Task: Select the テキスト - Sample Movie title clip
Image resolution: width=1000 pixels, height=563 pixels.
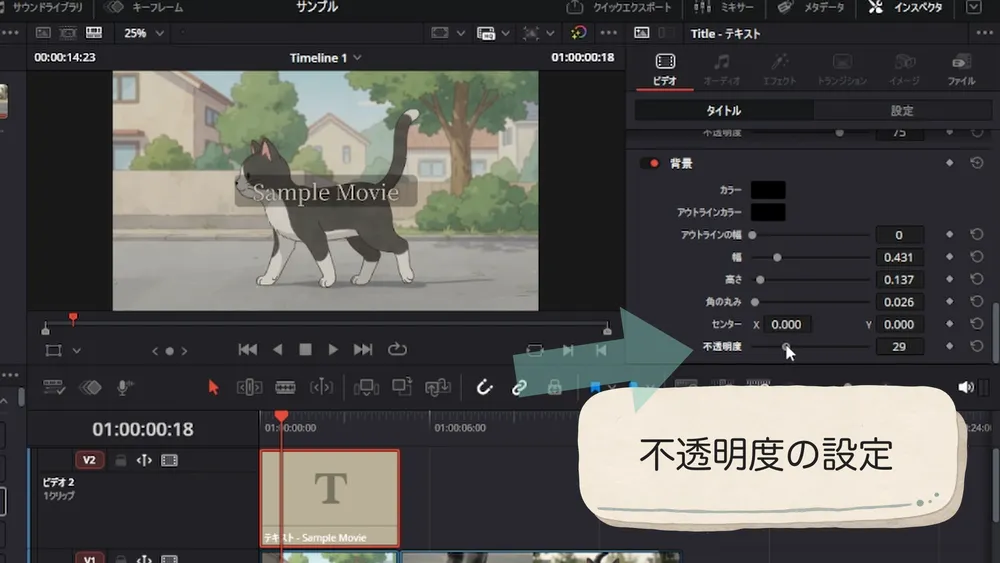Action: pos(330,498)
